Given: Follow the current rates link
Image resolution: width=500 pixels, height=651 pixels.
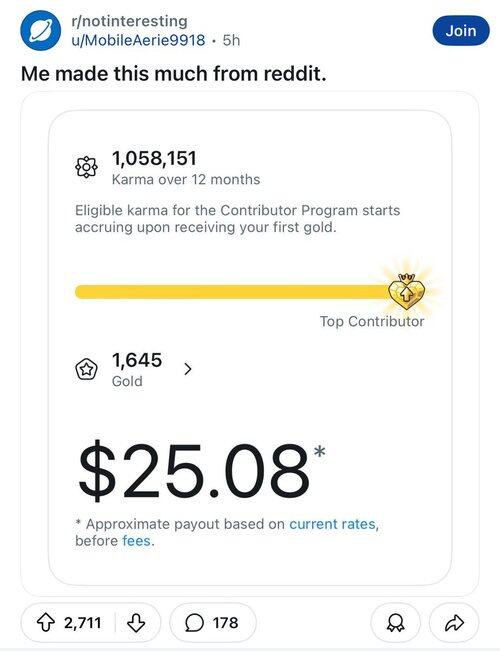Looking at the screenshot, I should point(332,524).
